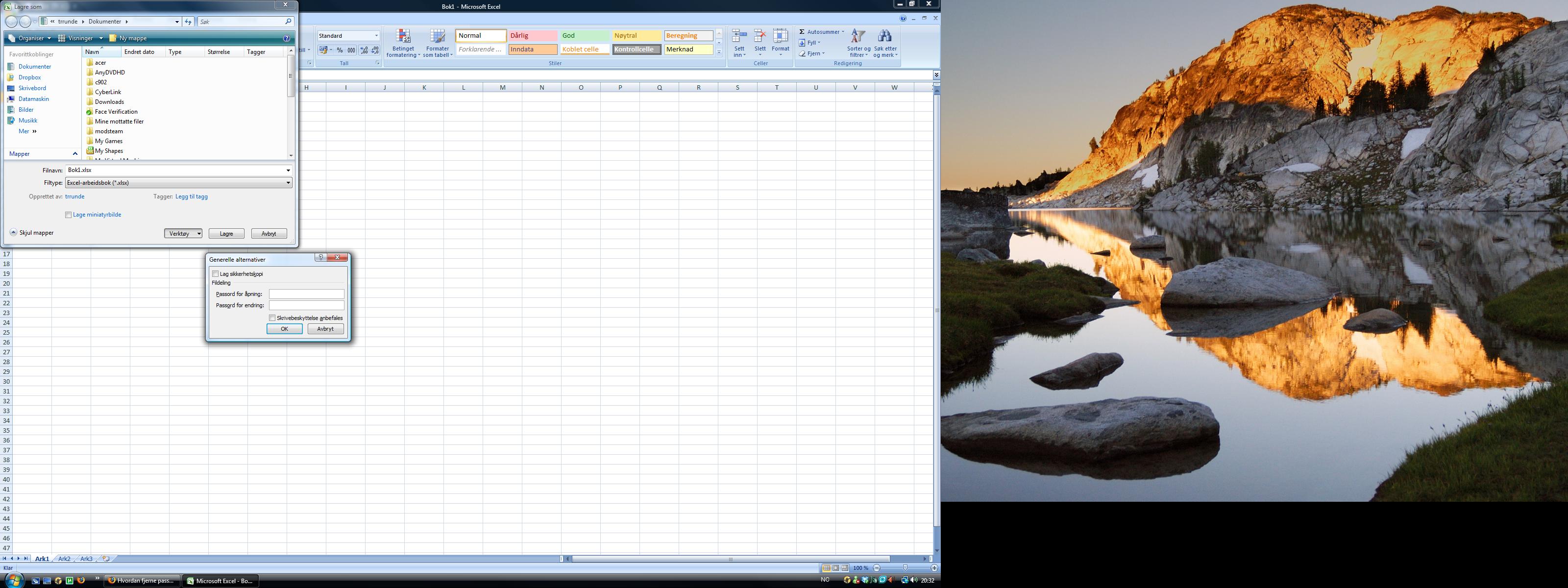Image resolution: width=1568 pixels, height=588 pixels.
Task: Switch to Page Break preview in status bar
Action: point(845,568)
